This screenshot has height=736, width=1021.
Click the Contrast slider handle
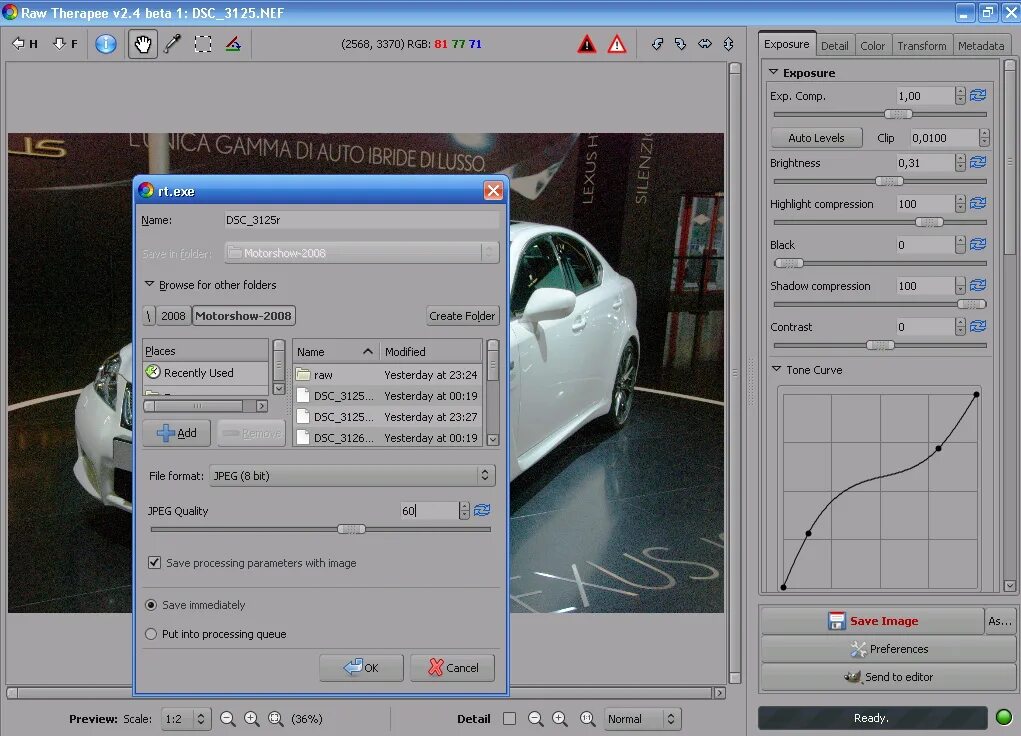(880, 345)
